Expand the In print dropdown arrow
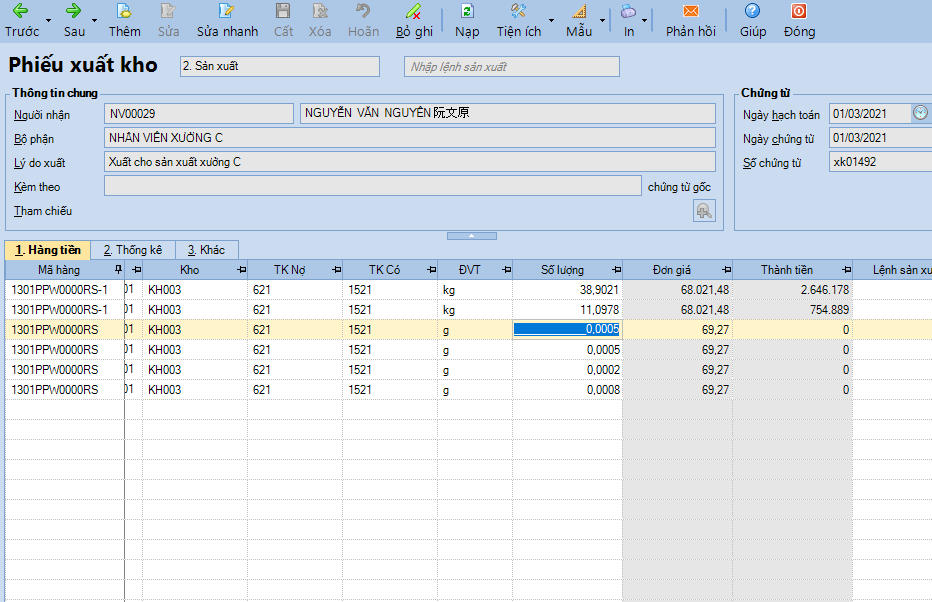This screenshot has height=602, width=932. tap(645, 21)
